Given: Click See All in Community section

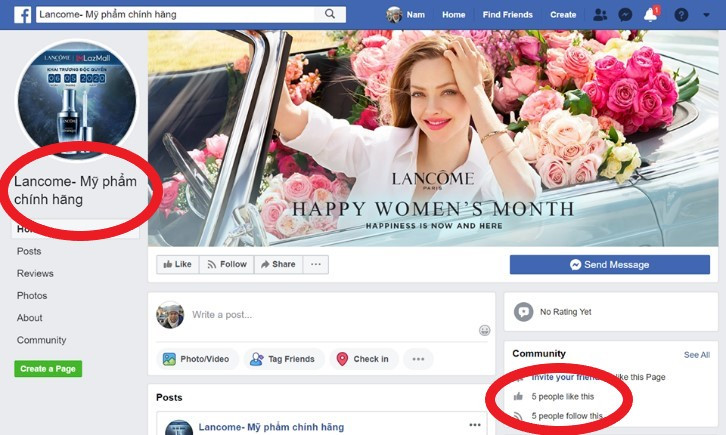Looking at the screenshot, I should click(x=696, y=354).
